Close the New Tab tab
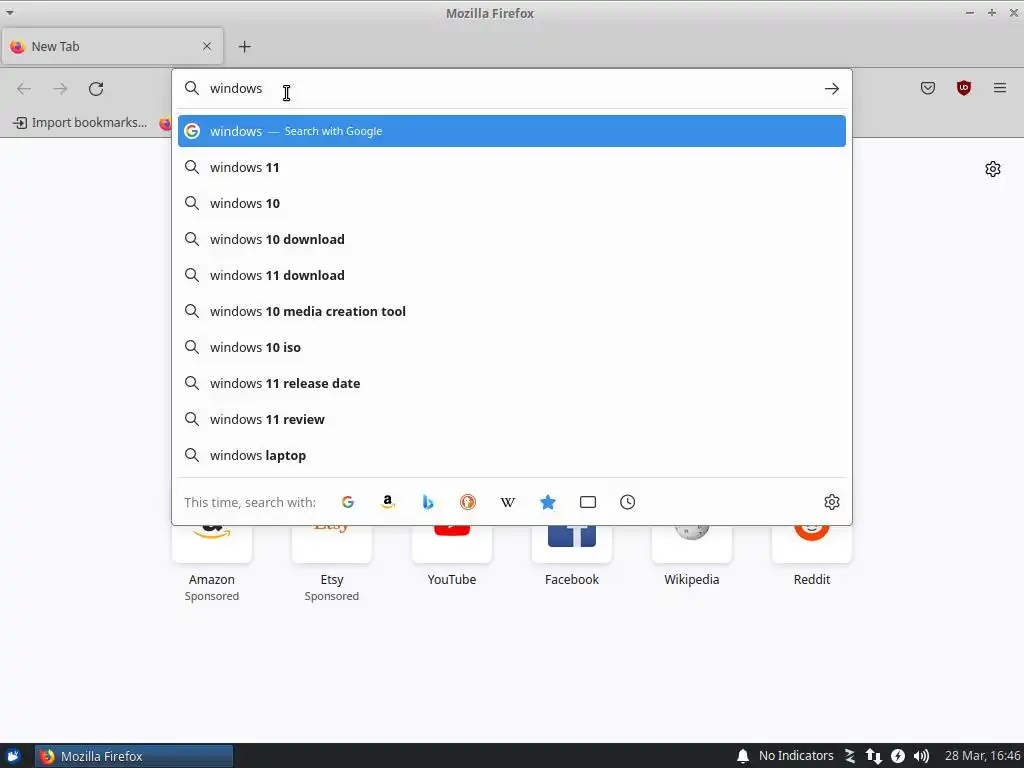Image resolution: width=1024 pixels, height=768 pixels. [206, 46]
